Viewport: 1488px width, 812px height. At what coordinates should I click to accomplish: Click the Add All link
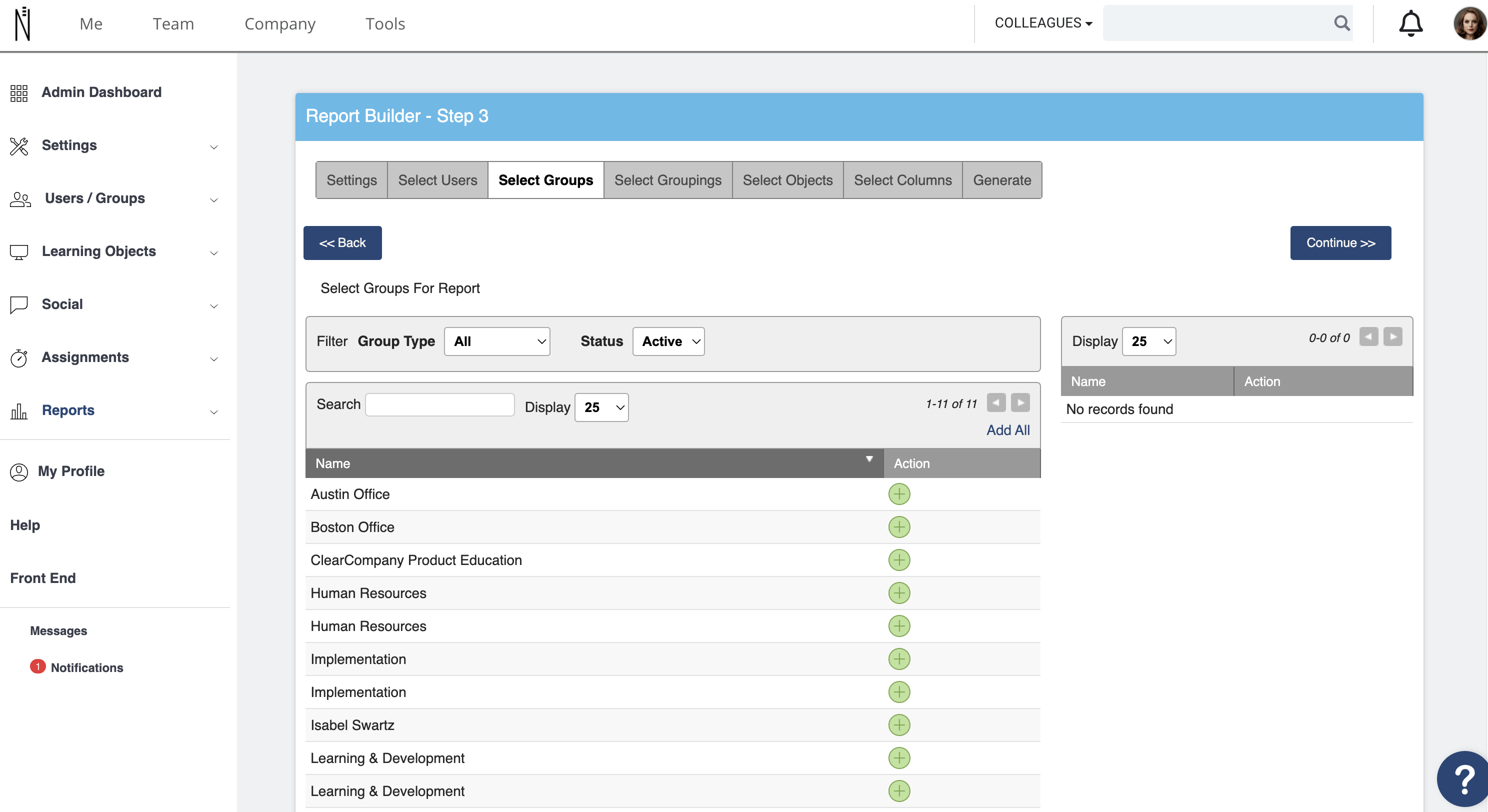(1007, 430)
